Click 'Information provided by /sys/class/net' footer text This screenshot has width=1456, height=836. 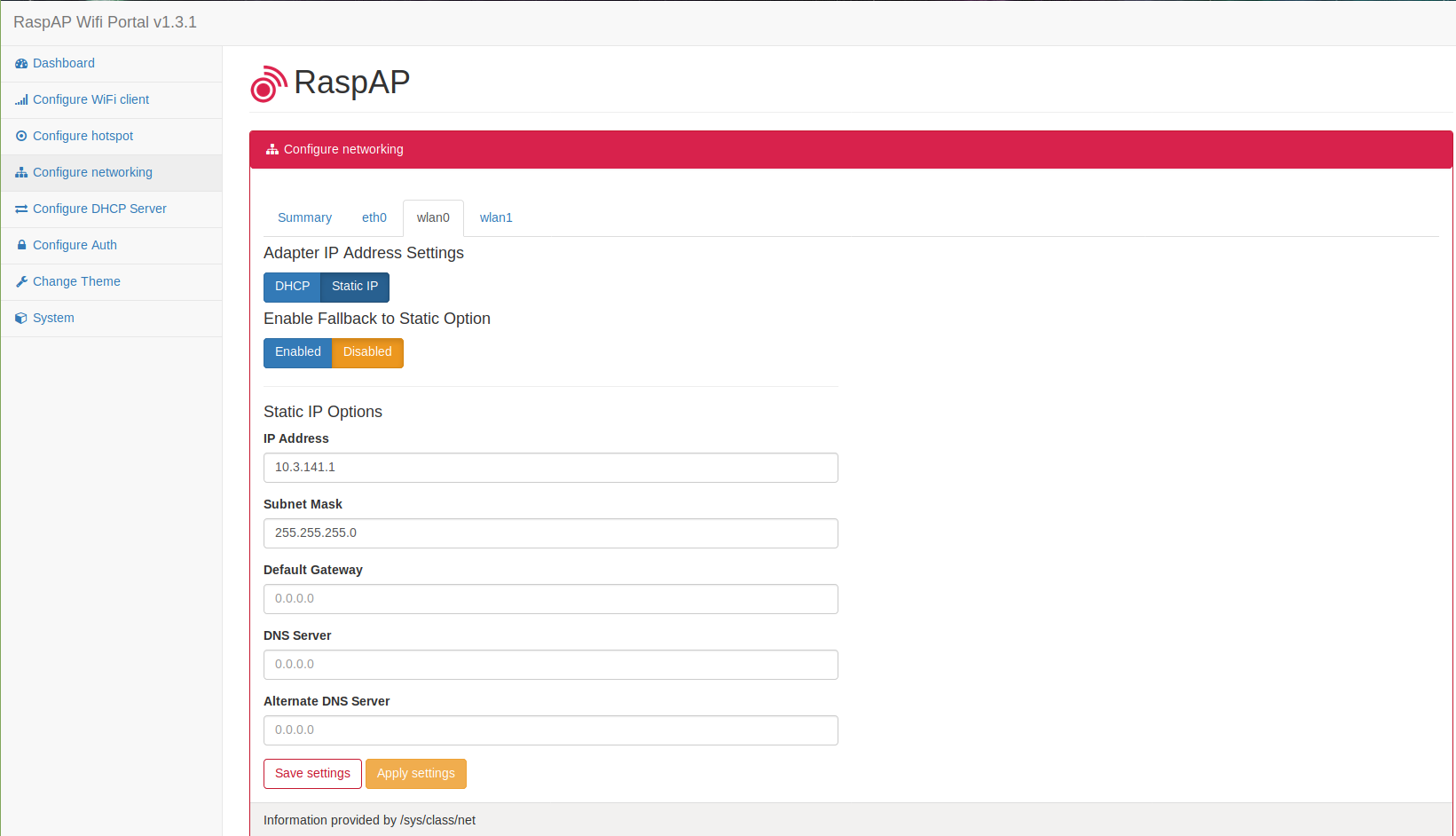(369, 821)
